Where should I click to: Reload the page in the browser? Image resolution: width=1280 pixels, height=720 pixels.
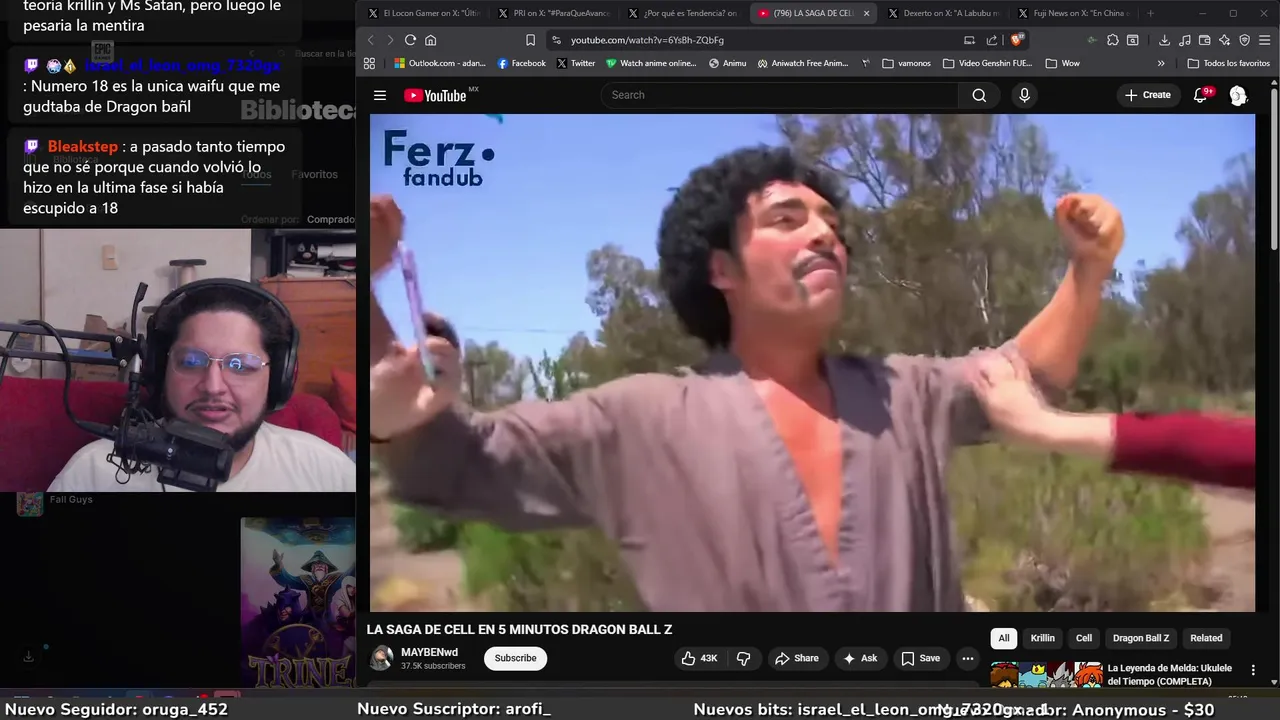pyautogui.click(x=410, y=40)
